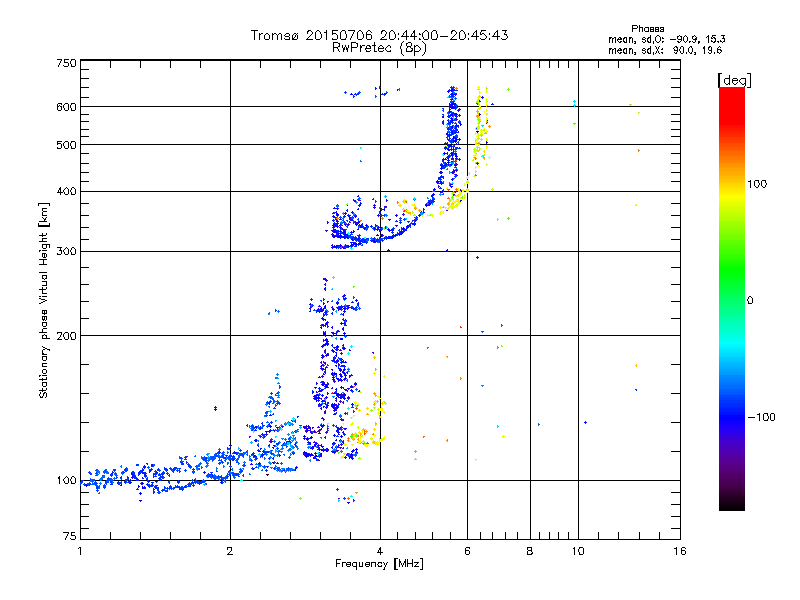Screen dimensions: 800x600
Task: Click the '100' height-axis tick label
Action: click(66, 481)
